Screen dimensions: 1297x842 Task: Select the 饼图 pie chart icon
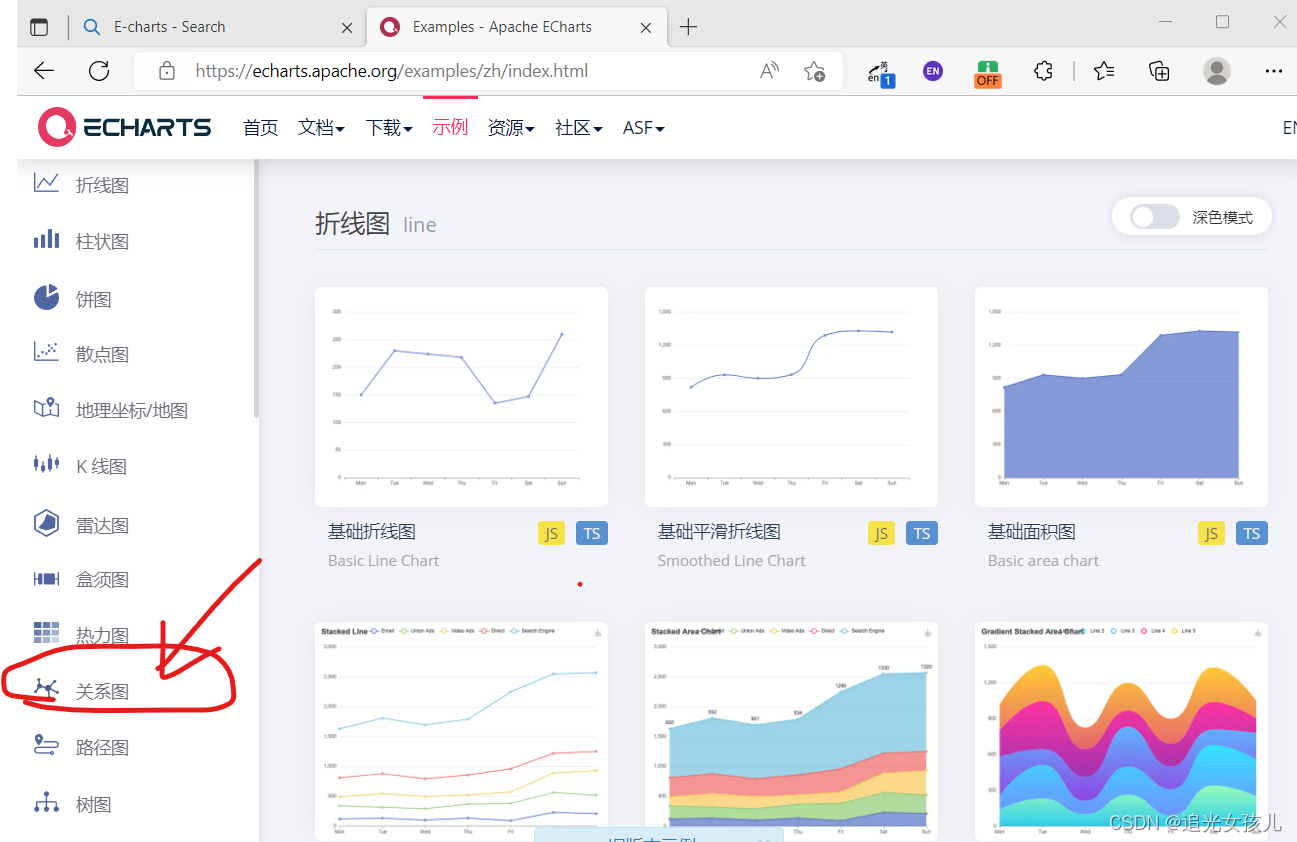pyautogui.click(x=46, y=297)
